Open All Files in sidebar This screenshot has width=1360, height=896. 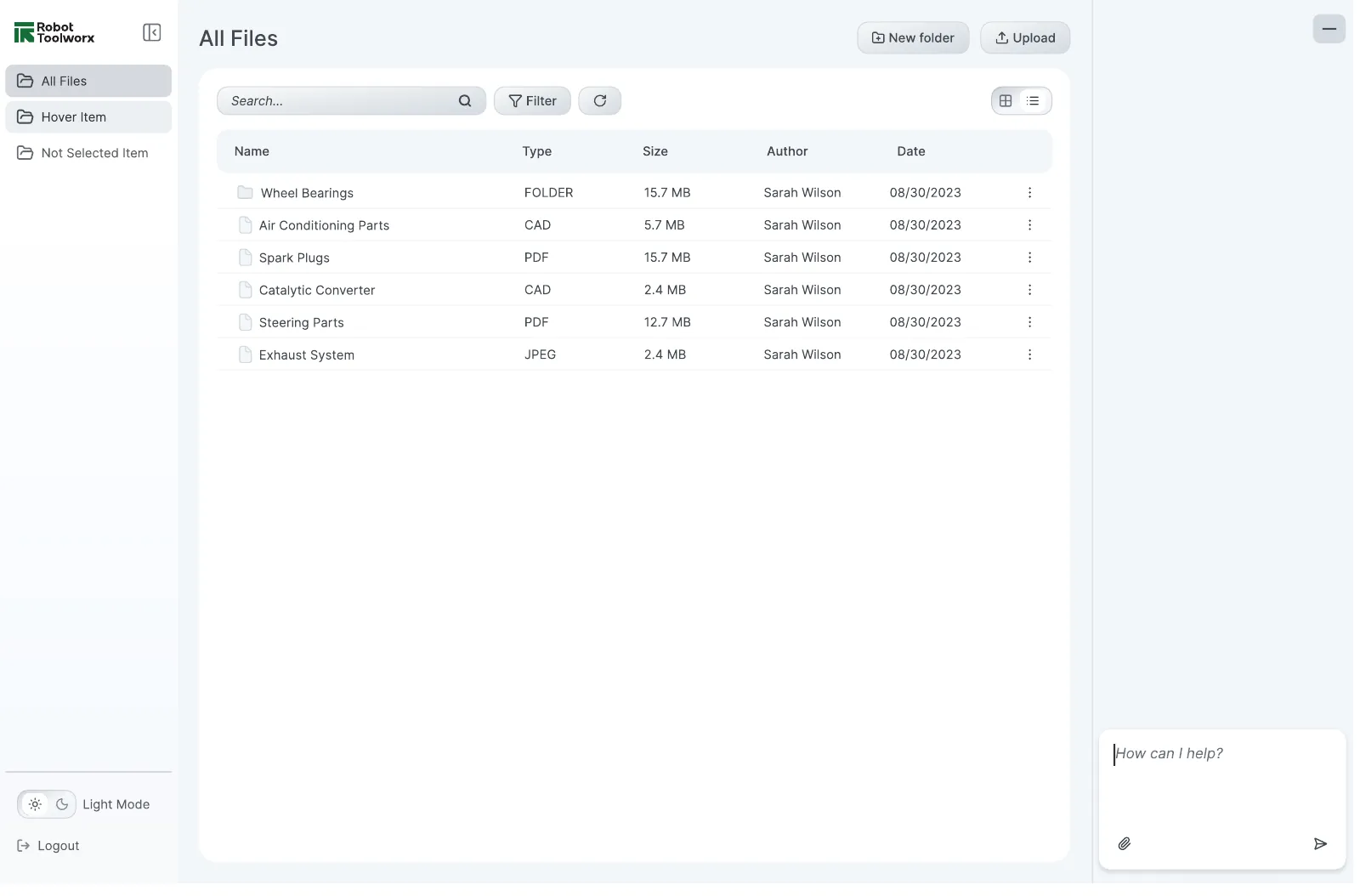pyautogui.click(x=88, y=81)
